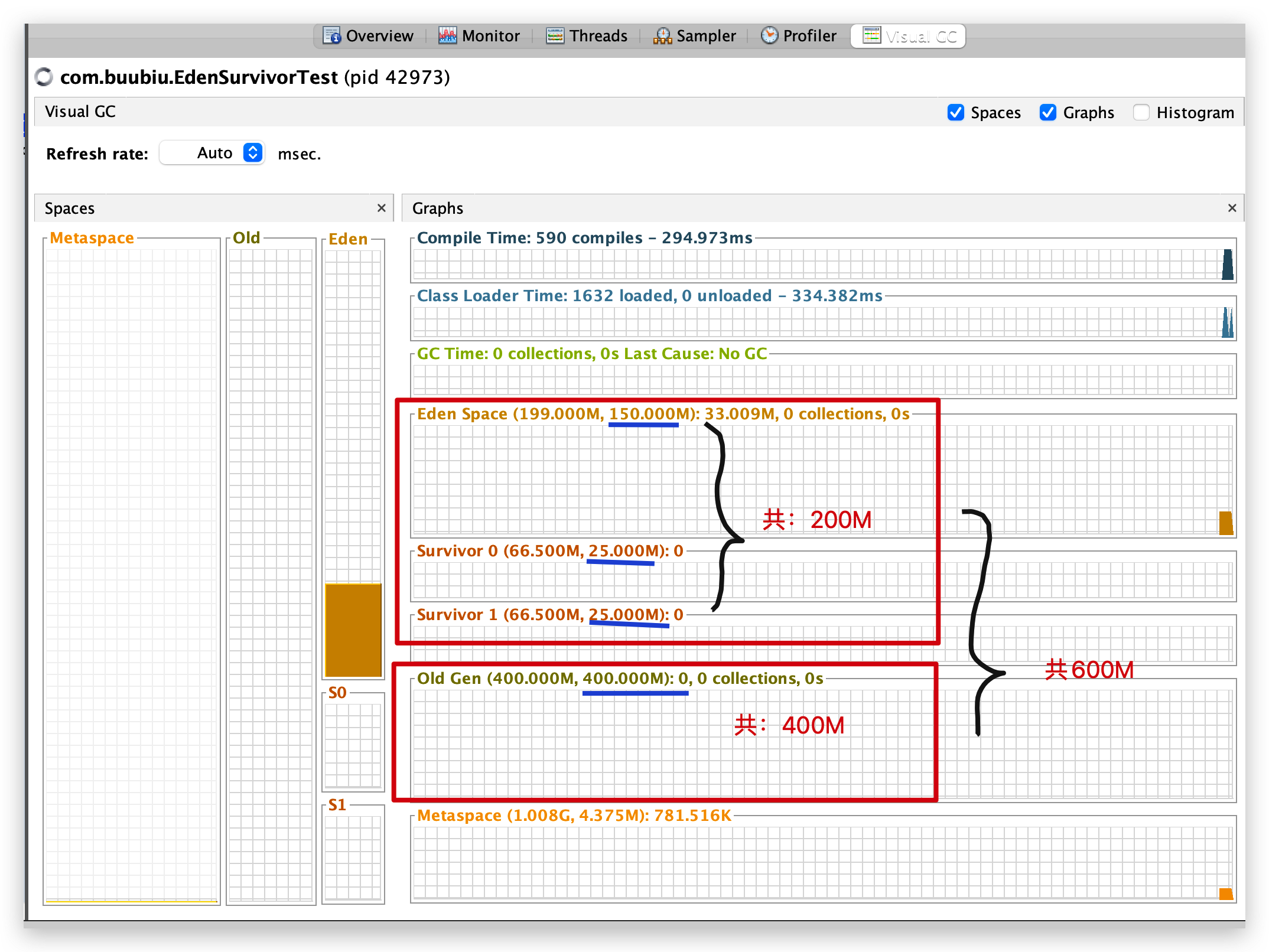Switch to the Sampler tab
The height and width of the screenshot is (952, 1269).
[x=705, y=36]
